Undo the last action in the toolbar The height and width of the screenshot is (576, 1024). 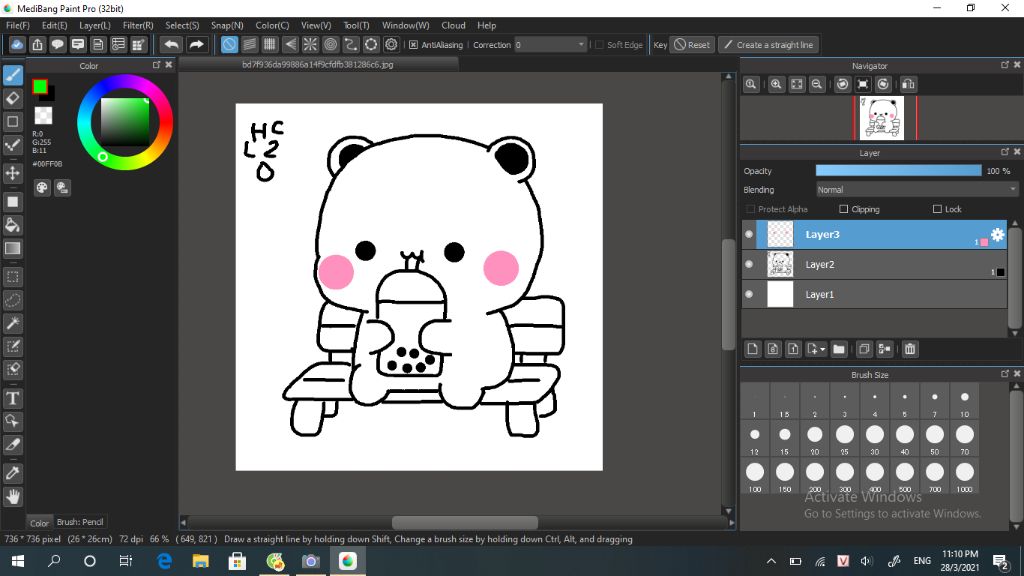[172, 44]
